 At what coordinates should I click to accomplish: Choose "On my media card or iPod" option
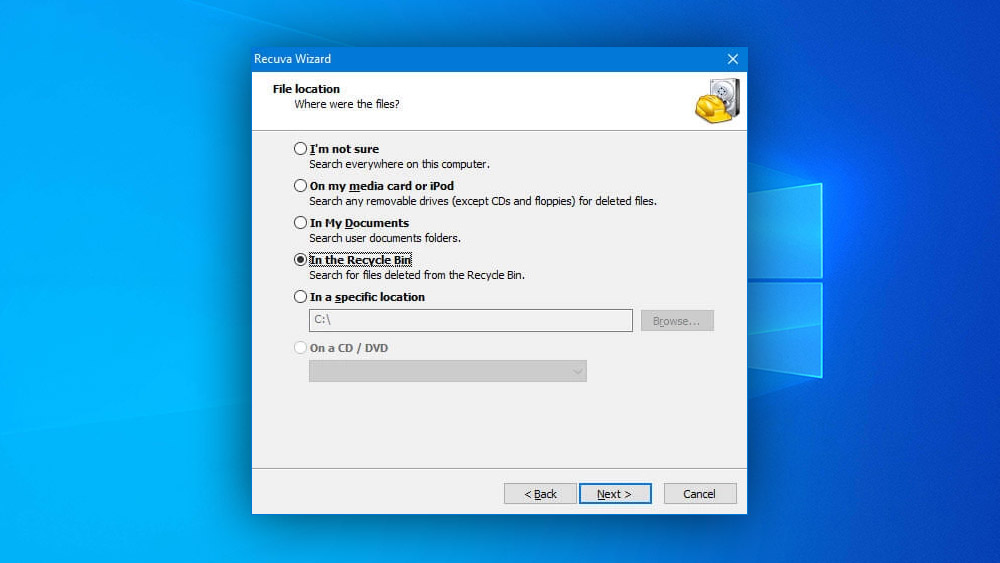tap(300, 186)
